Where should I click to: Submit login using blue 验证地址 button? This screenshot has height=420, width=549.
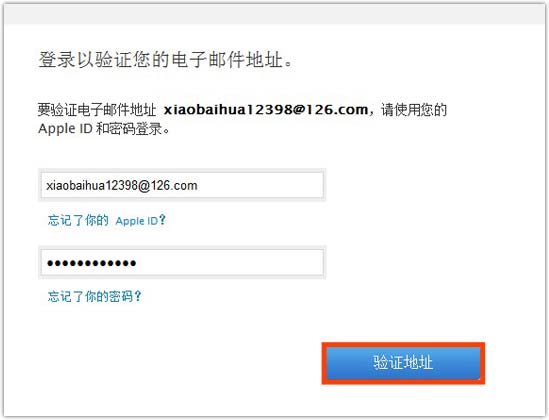click(403, 363)
